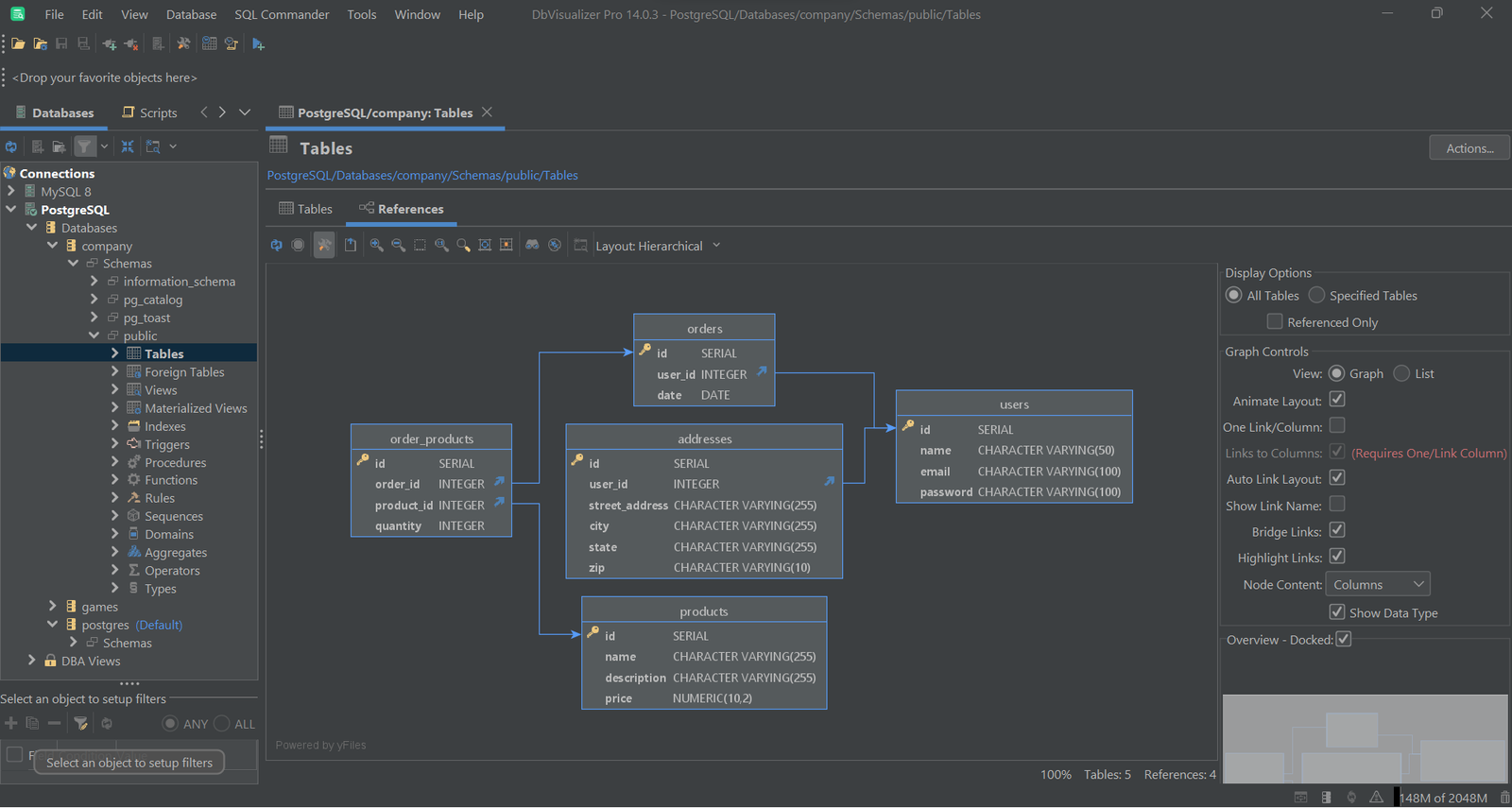Screen dimensions: 1512x808
Task: Switch to the Scripts tab
Action: (149, 112)
